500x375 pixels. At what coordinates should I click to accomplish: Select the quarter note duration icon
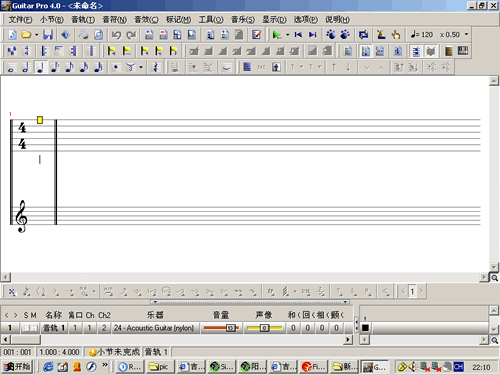(40, 67)
